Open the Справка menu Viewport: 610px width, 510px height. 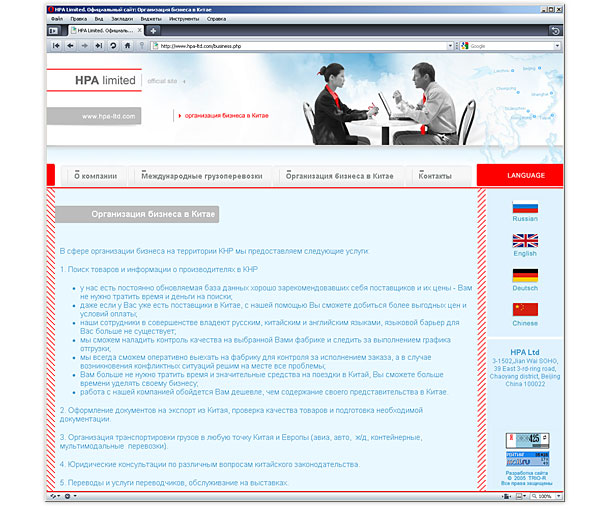(216, 19)
